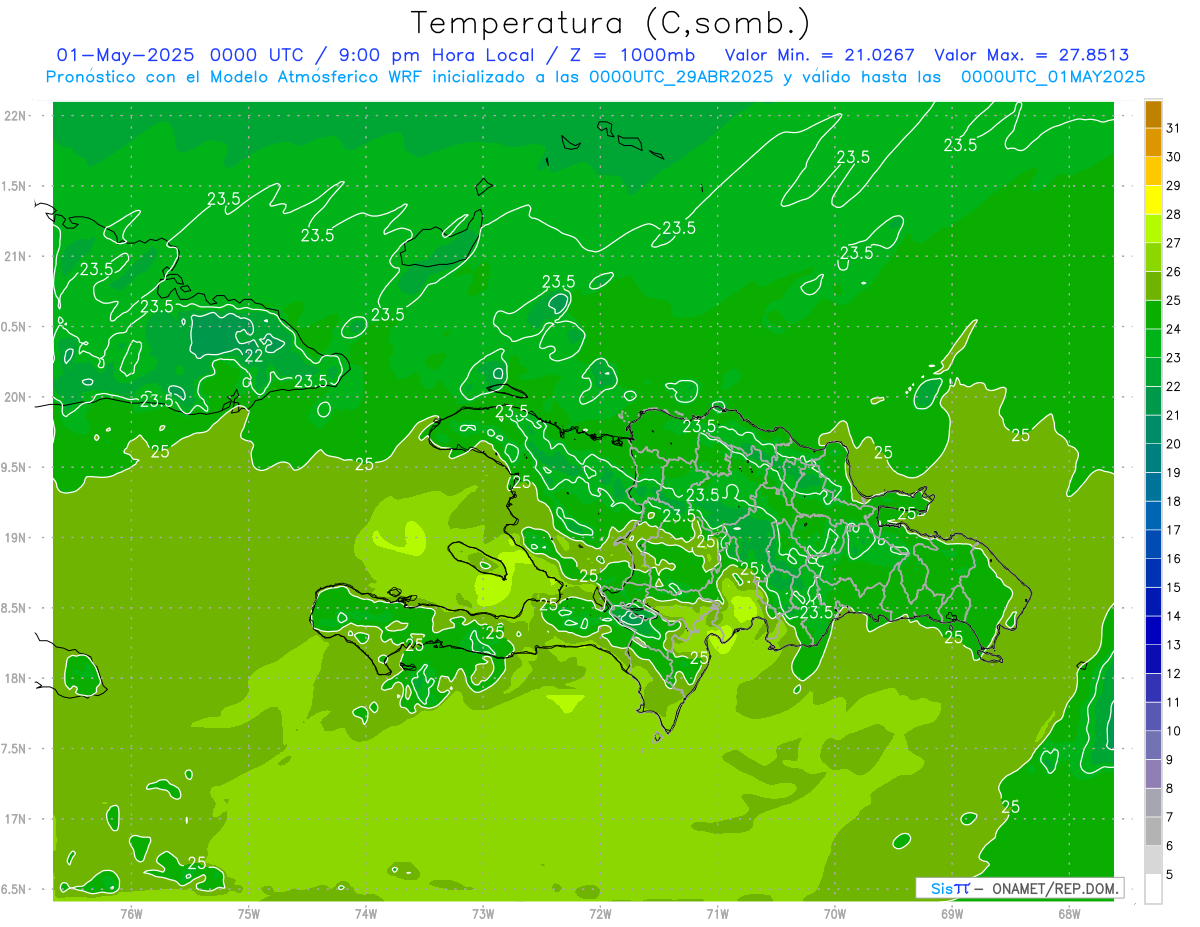1200x927 pixels.
Task: Click the "22N" latitude label
Action: point(16,116)
